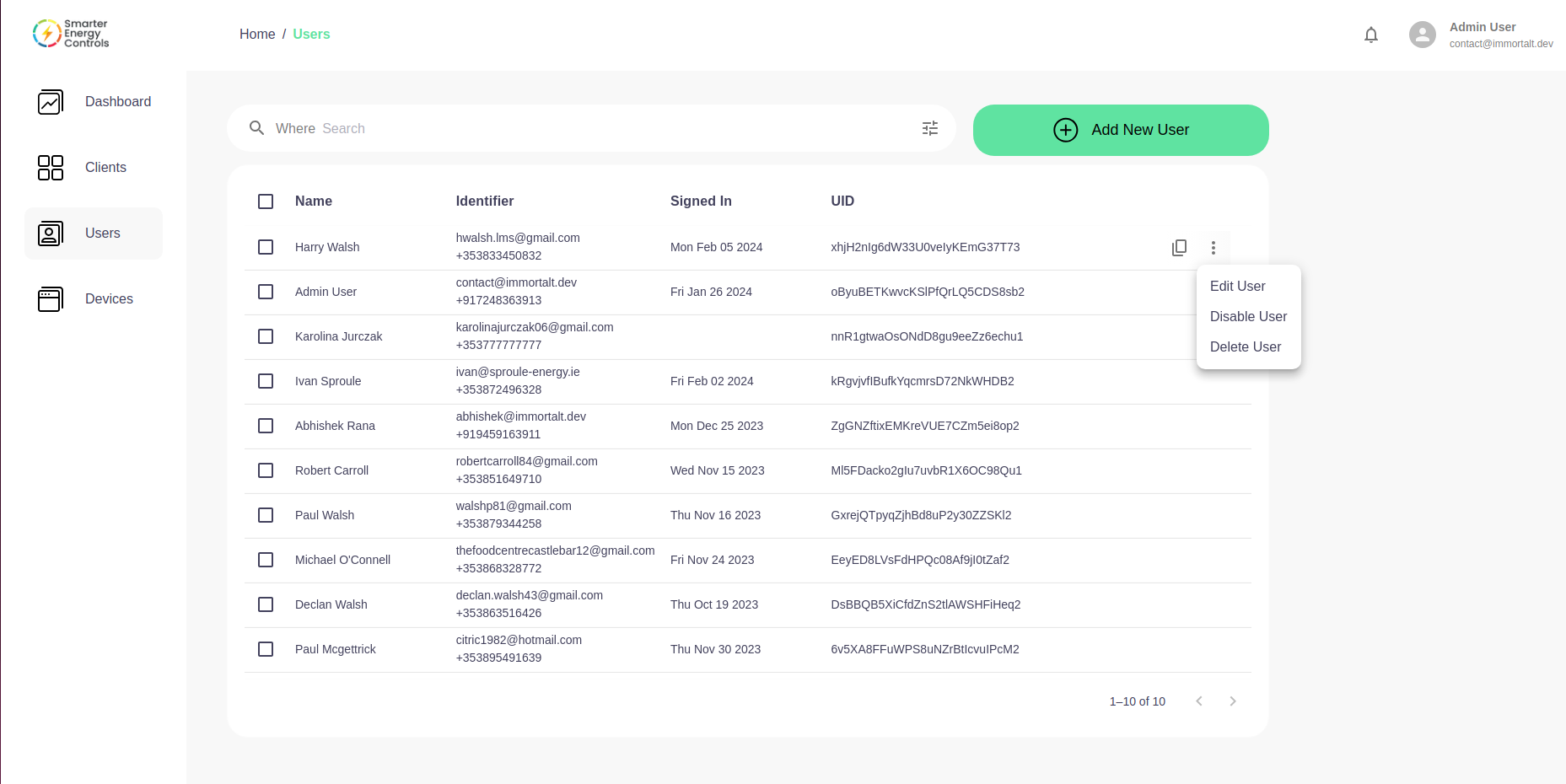This screenshot has height=784, width=1566.
Task: Select Edit User from the context menu
Action: pyautogui.click(x=1237, y=287)
